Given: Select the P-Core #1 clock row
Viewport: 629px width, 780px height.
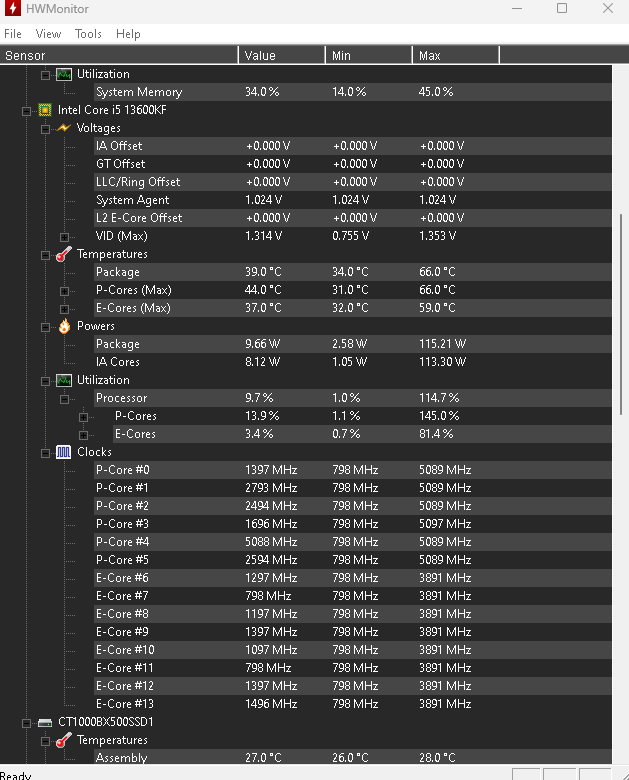Looking at the screenshot, I should click(353, 488).
